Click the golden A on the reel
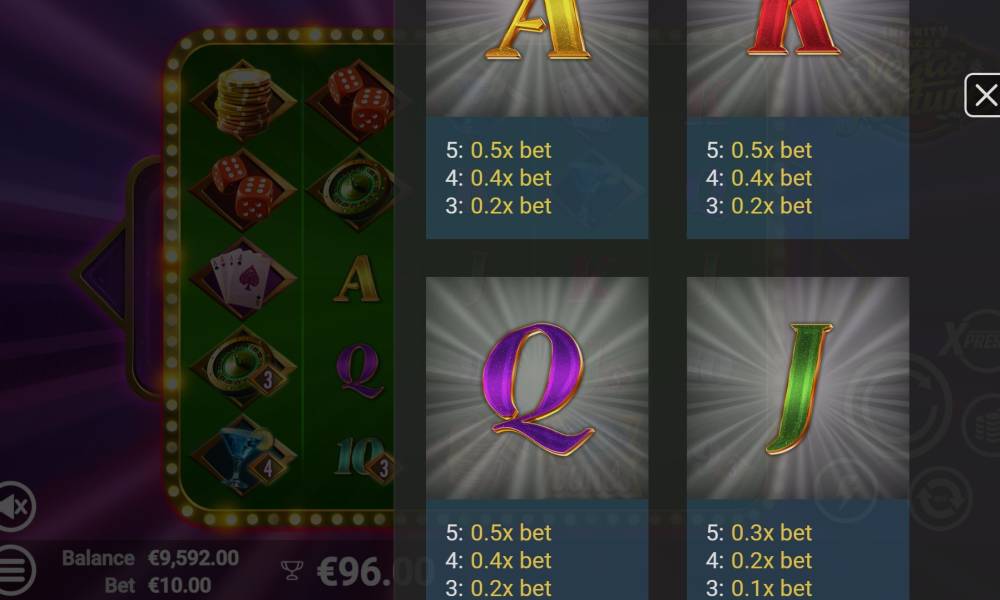 [x=357, y=279]
